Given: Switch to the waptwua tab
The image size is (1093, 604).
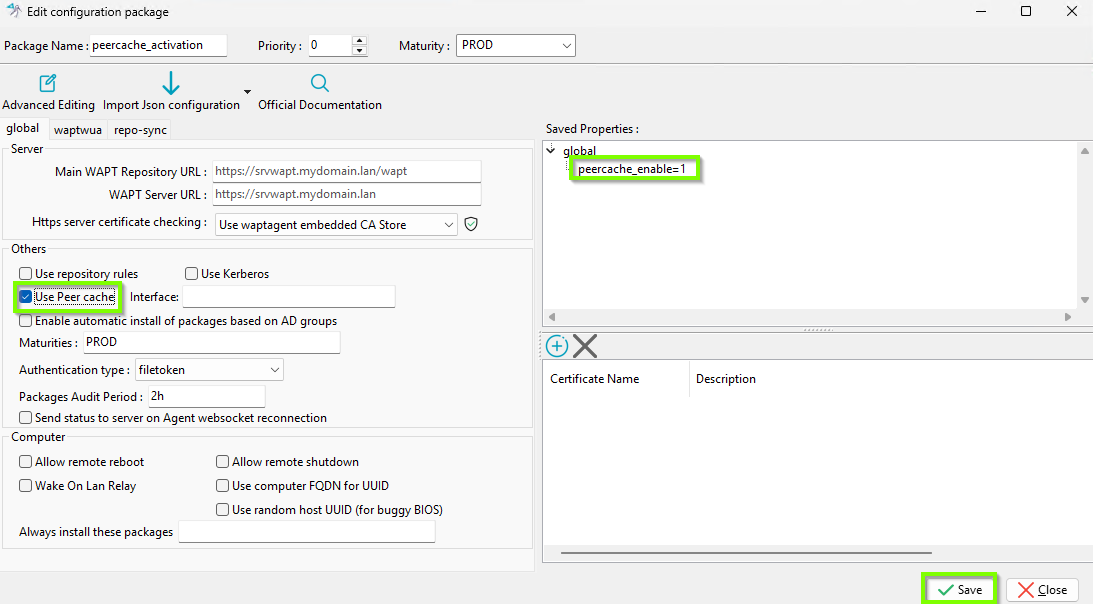Looking at the screenshot, I should [78, 130].
